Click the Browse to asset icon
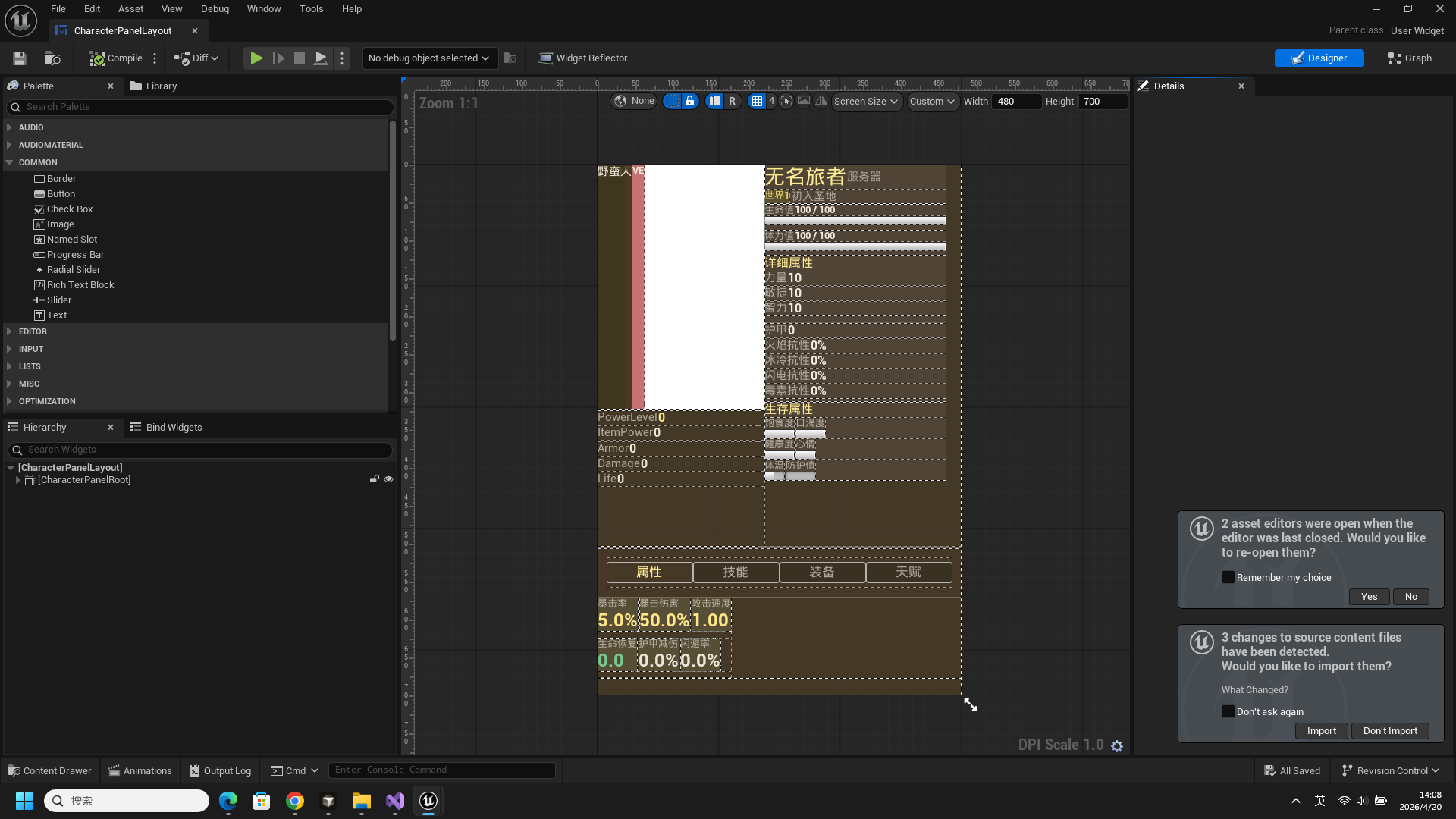Image resolution: width=1456 pixels, height=819 pixels. [x=52, y=58]
